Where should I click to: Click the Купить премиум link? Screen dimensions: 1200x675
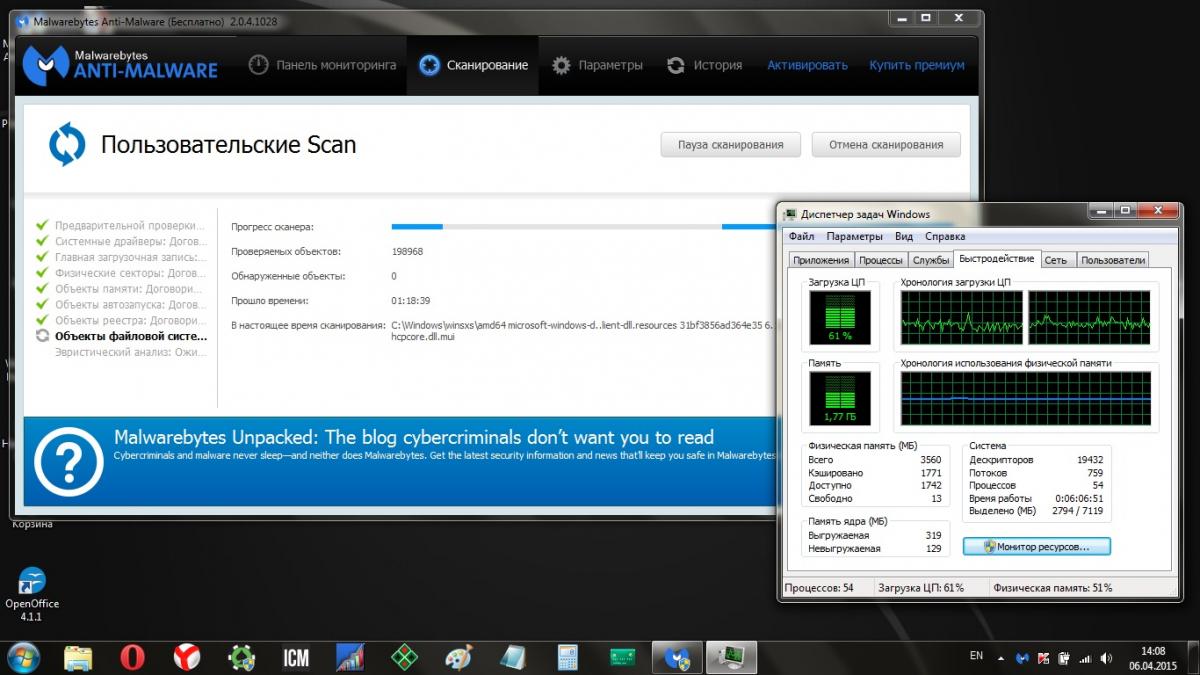(917, 65)
